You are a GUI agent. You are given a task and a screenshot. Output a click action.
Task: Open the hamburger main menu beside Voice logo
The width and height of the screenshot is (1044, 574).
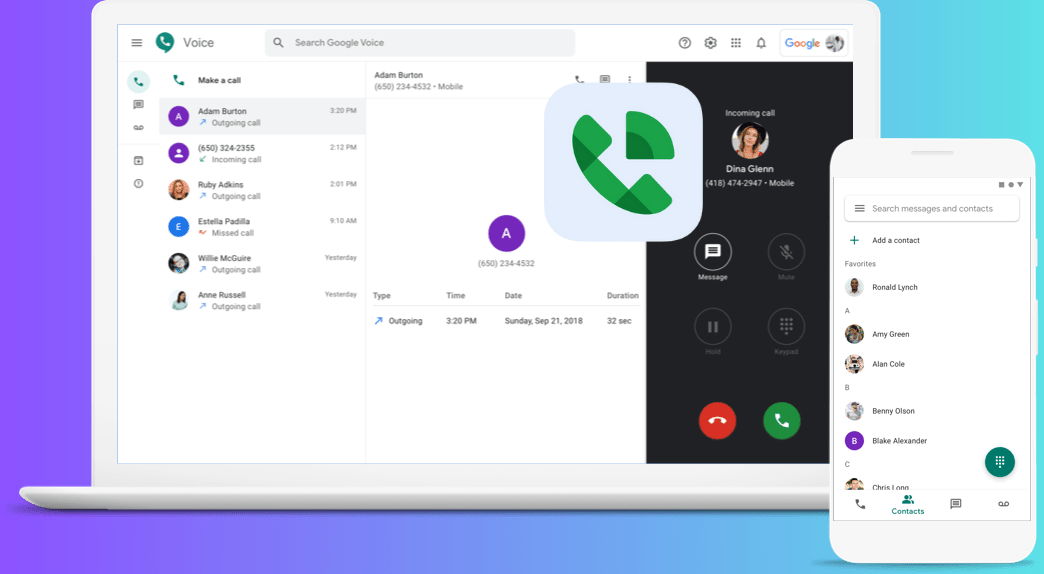tap(137, 43)
